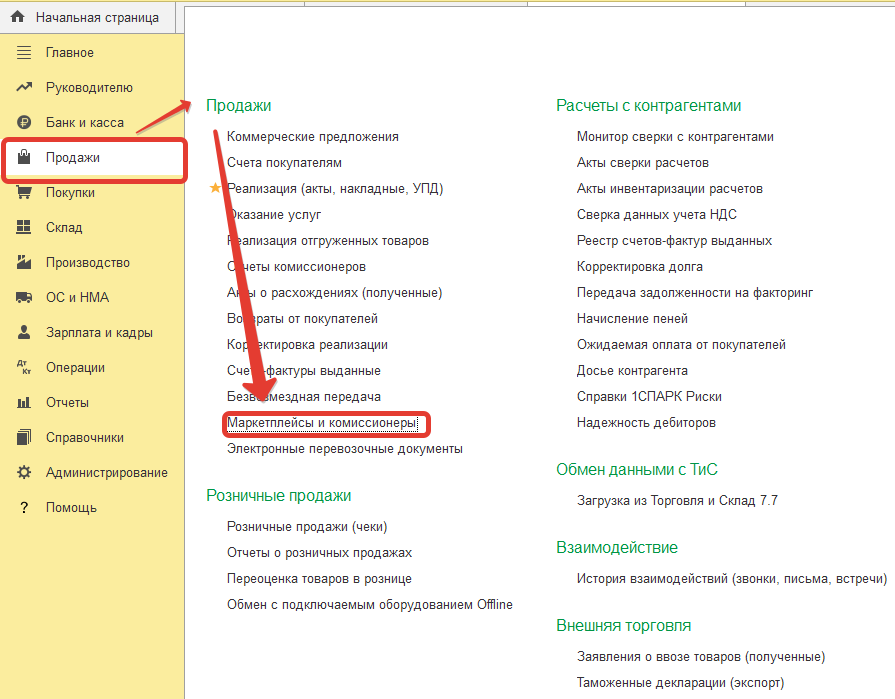Click the ОС и НМА truck icon
This screenshot has height=699, width=895.
click(x=24, y=298)
